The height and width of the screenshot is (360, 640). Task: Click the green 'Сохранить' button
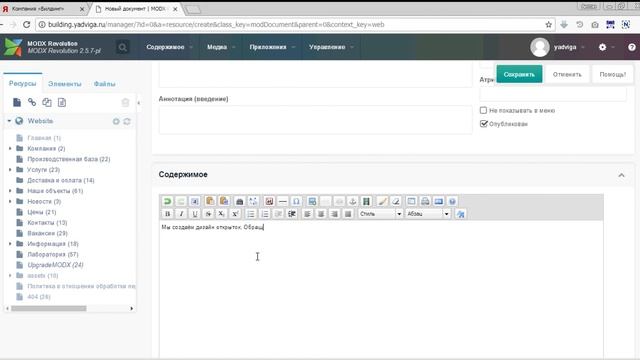coord(519,74)
